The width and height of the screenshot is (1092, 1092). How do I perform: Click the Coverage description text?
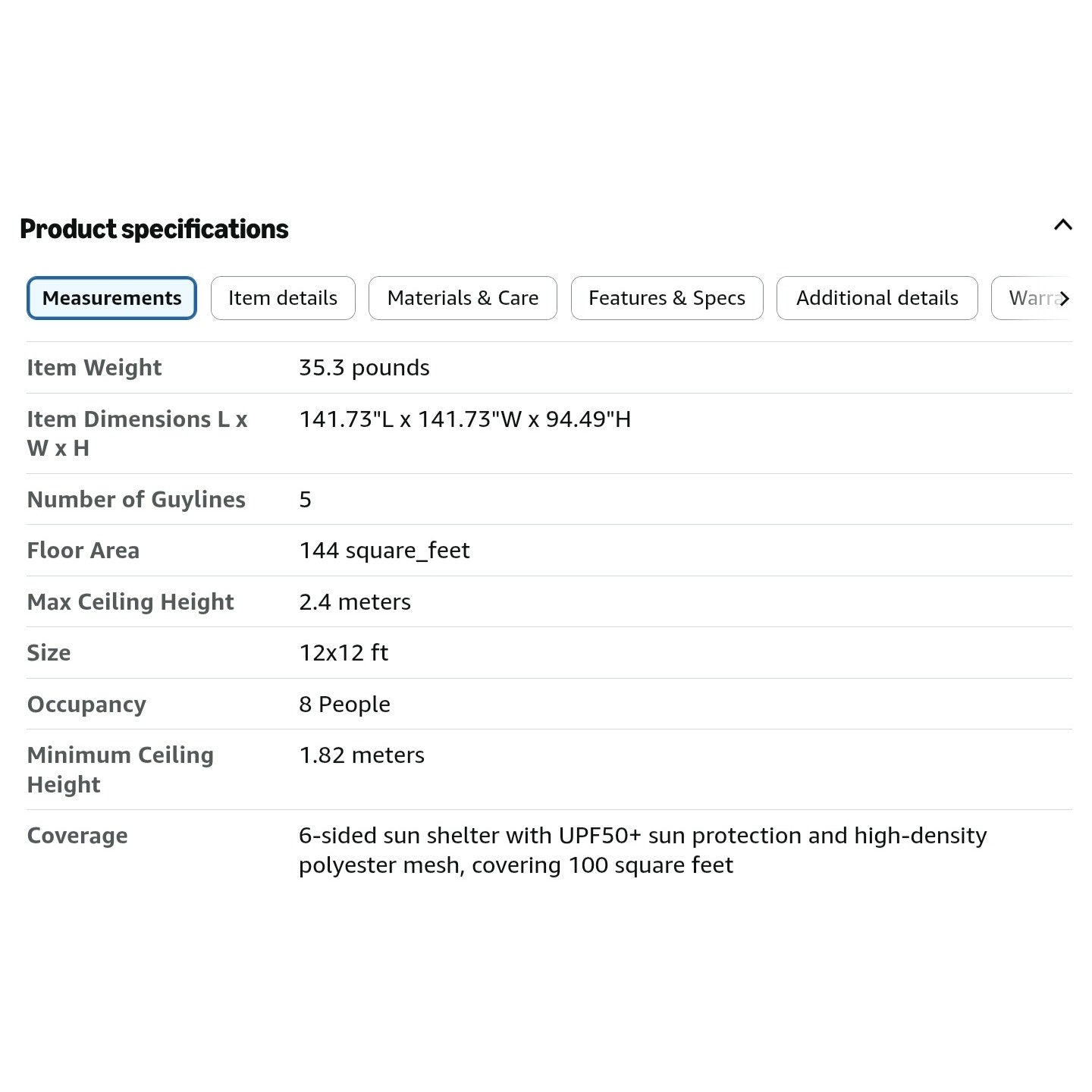pos(643,850)
